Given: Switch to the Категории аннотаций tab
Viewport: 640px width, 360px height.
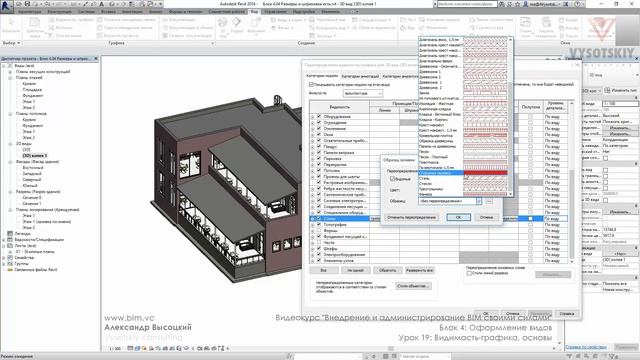Looking at the screenshot, I should (x=360, y=76).
